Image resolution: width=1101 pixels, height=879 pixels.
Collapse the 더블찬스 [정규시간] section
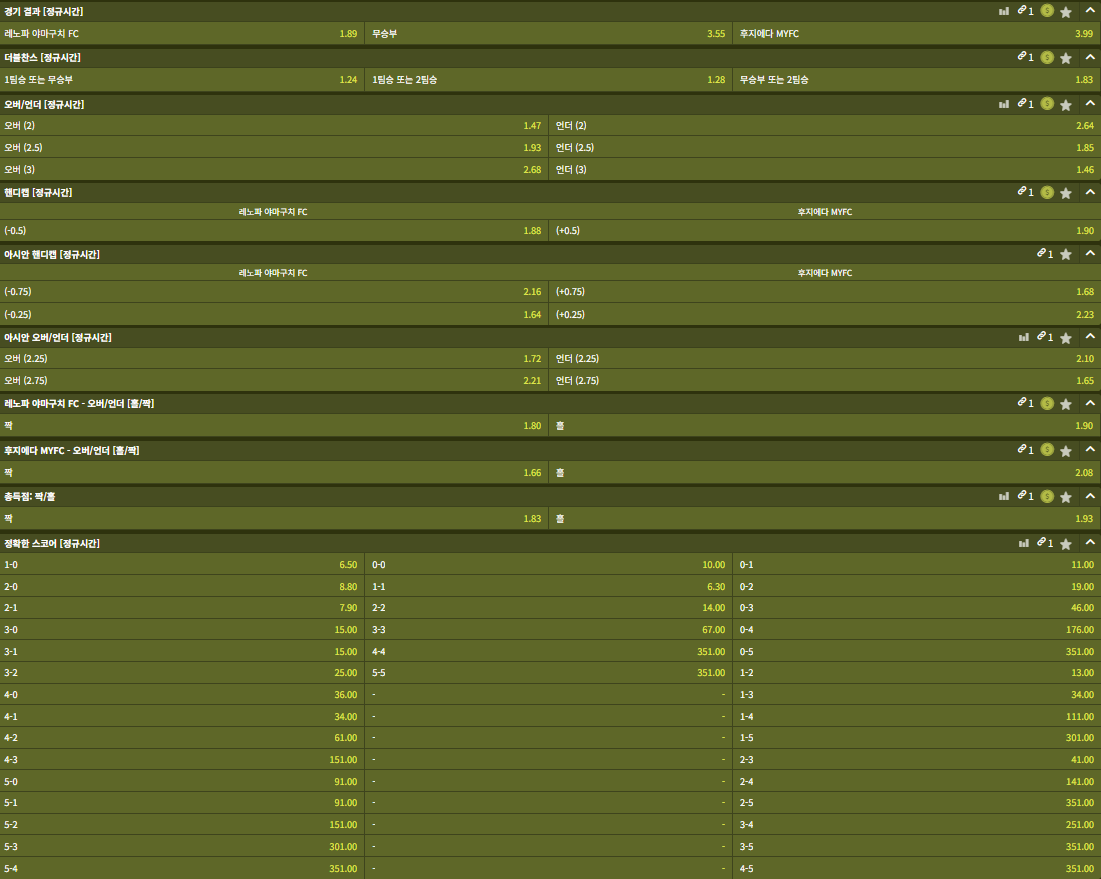point(1090,58)
